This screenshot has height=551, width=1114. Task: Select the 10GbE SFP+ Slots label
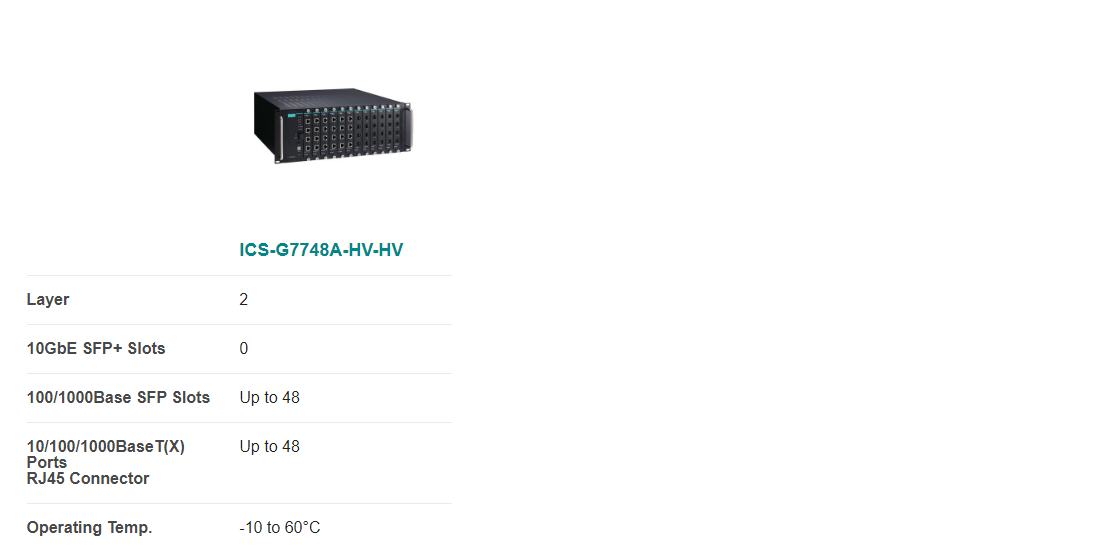point(96,349)
